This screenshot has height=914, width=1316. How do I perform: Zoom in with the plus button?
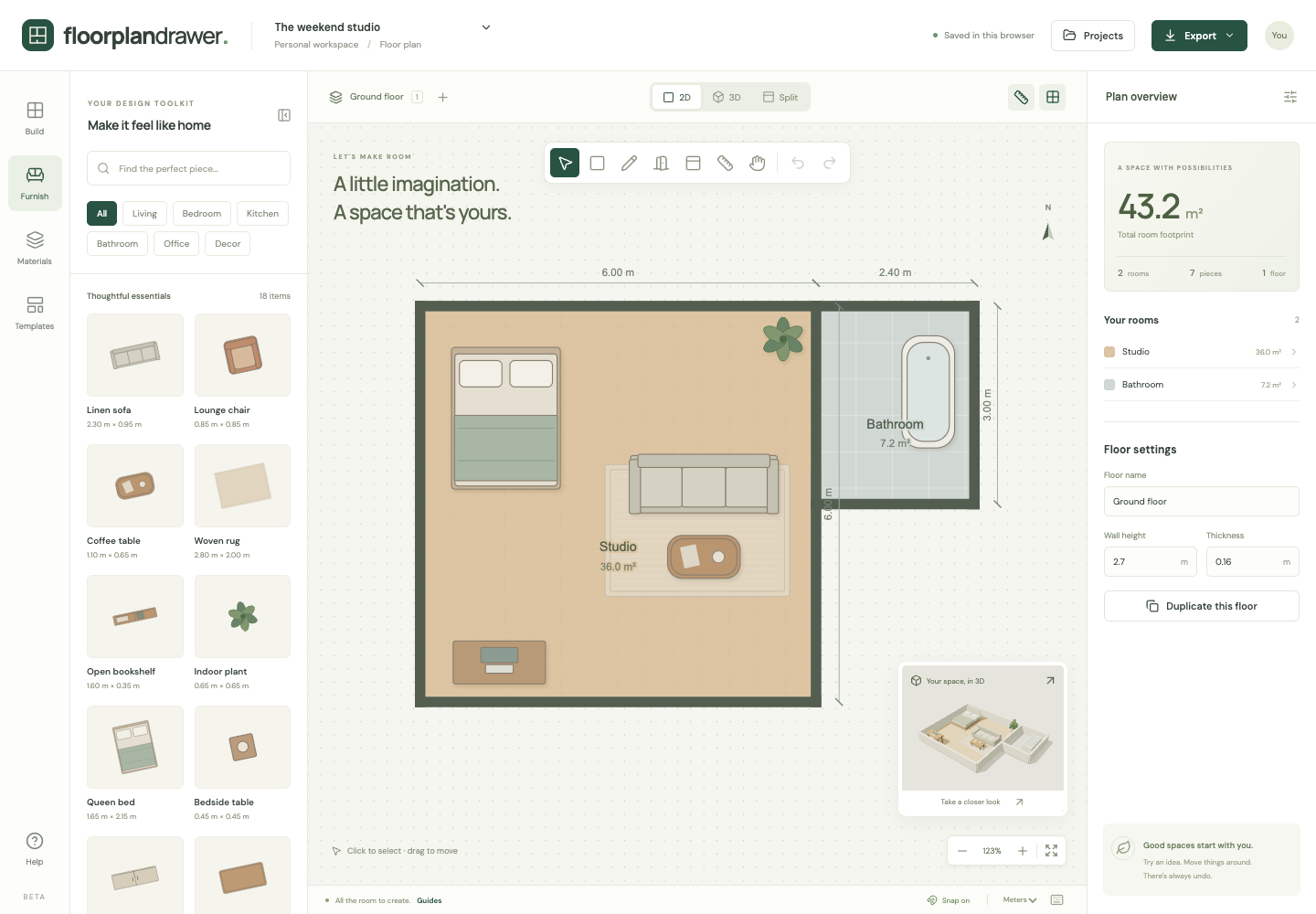pyautogui.click(x=1023, y=851)
